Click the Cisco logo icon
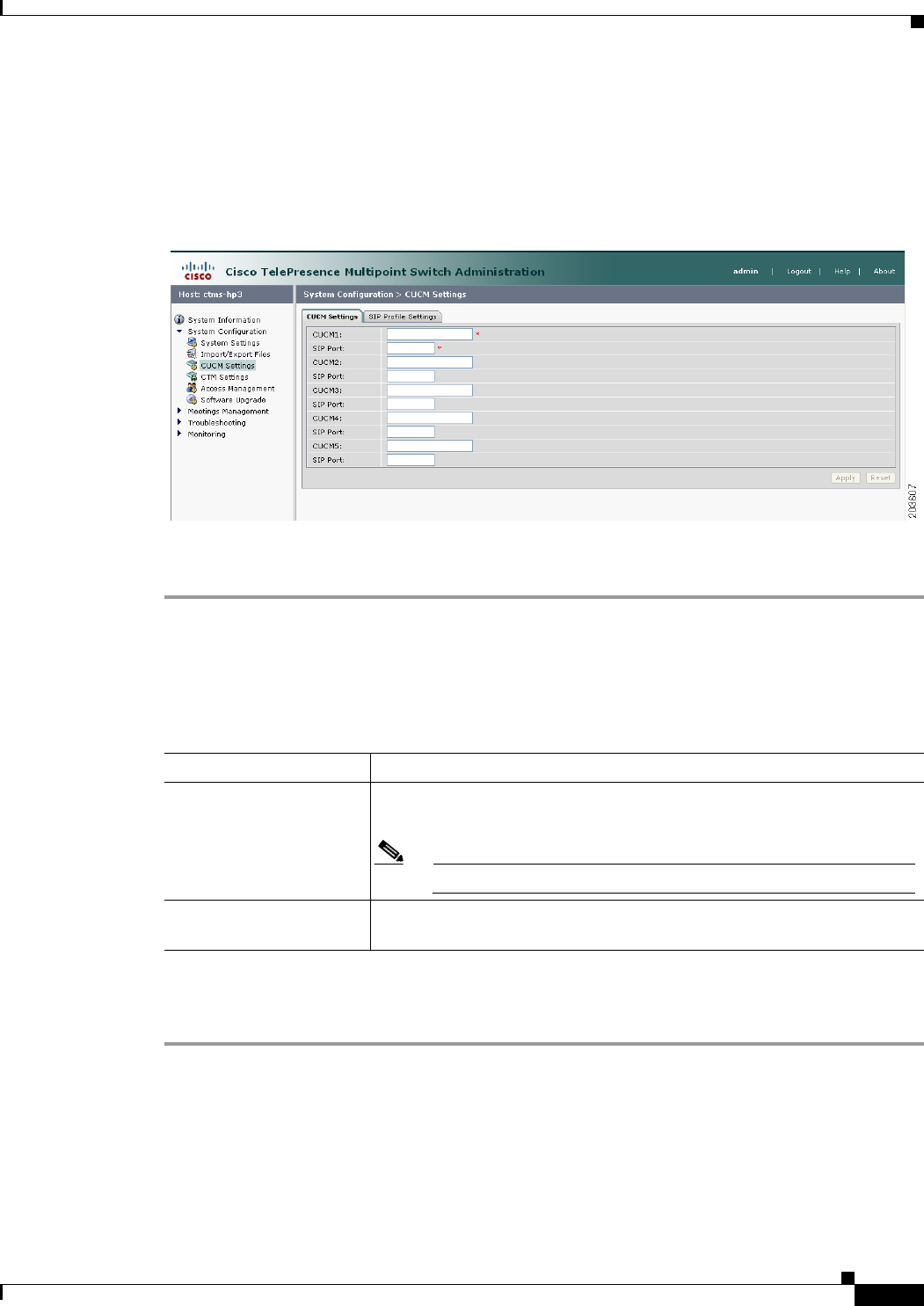This screenshot has width=924, height=1306. [198, 270]
